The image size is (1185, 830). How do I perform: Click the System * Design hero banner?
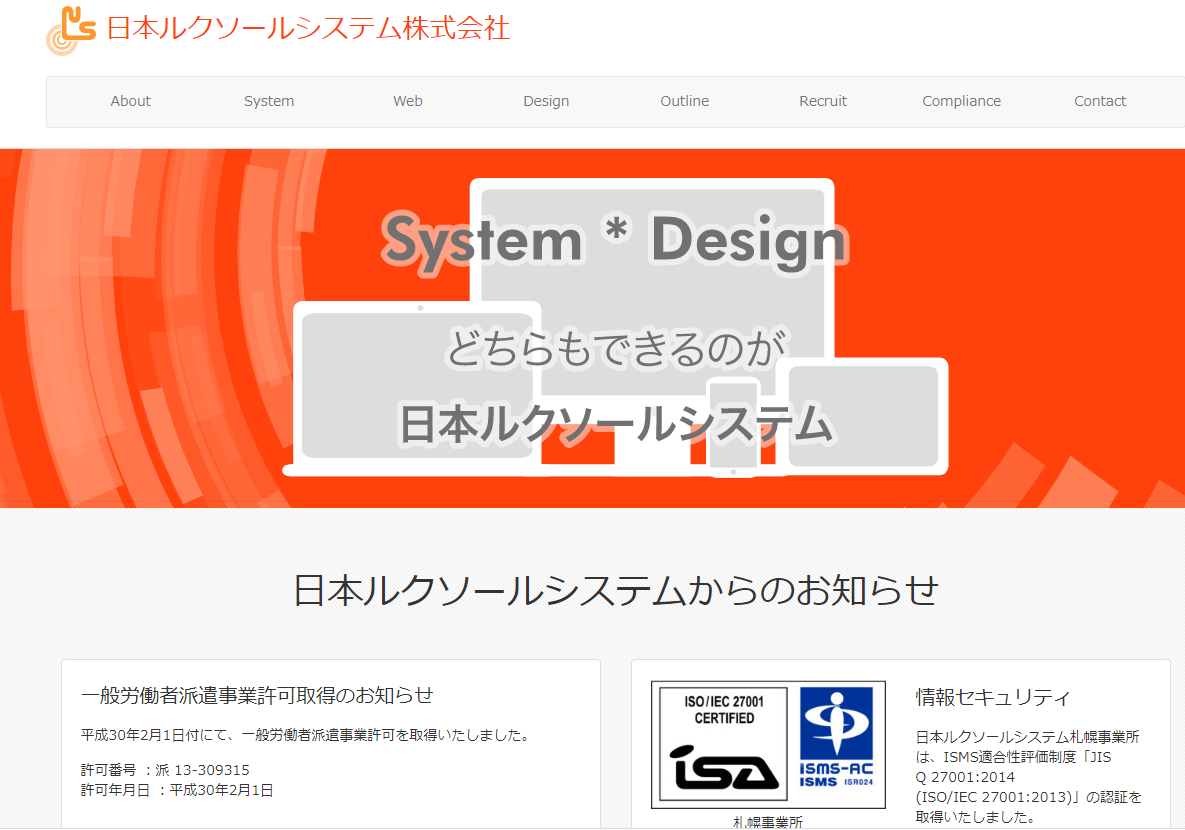coord(592,328)
